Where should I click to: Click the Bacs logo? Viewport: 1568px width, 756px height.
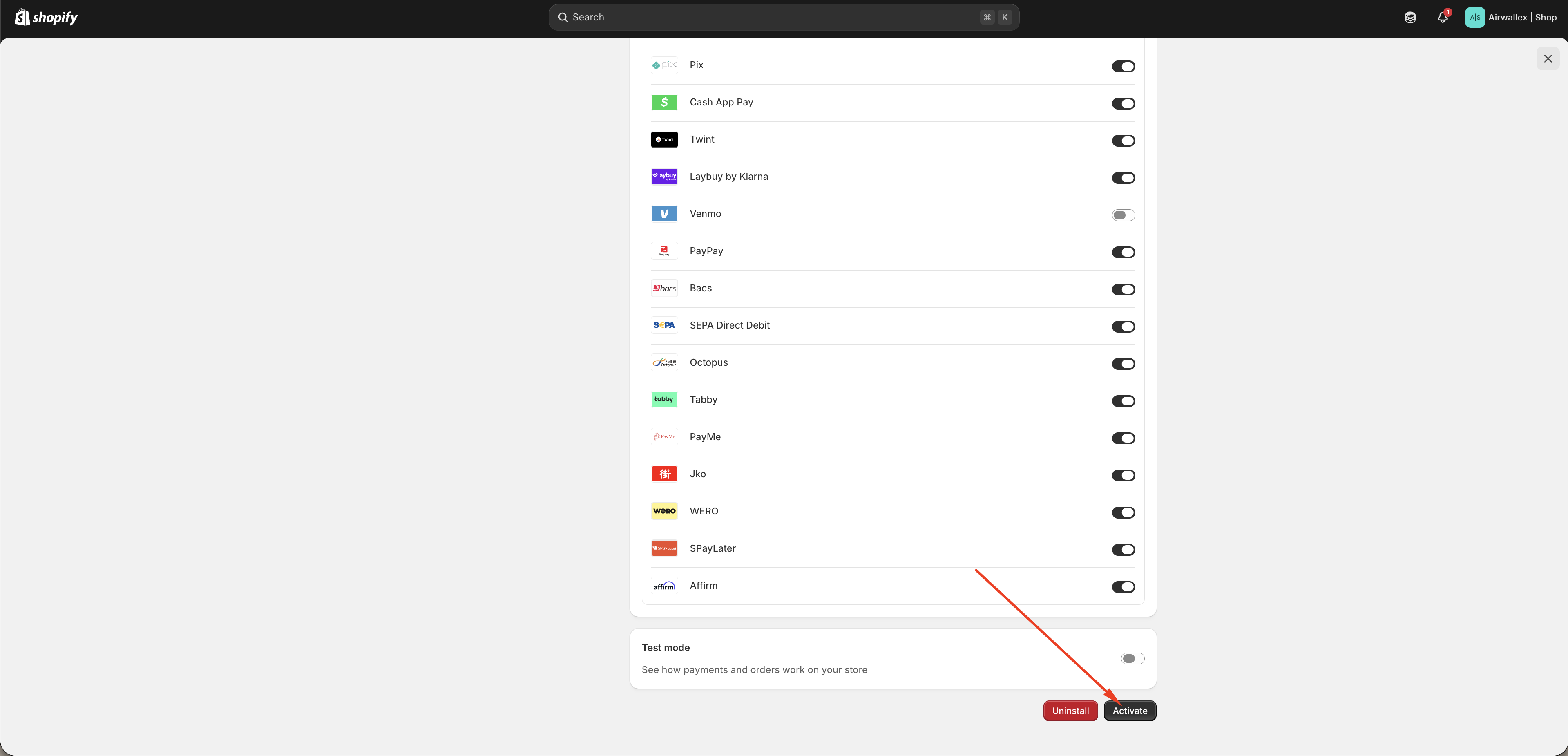click(664, 288)
